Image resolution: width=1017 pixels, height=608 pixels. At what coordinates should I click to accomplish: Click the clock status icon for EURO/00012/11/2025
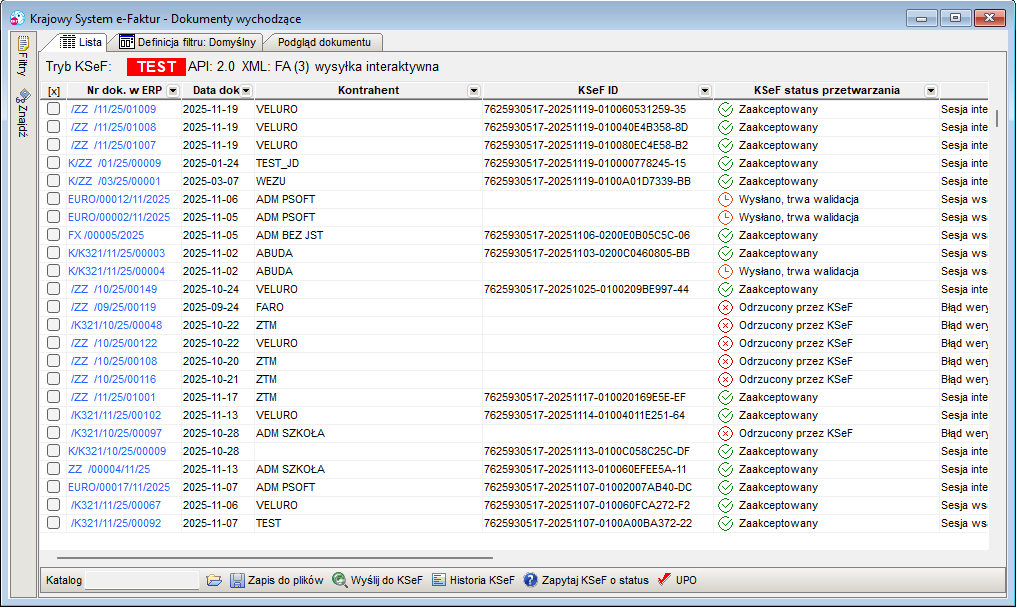coord(726,199)
